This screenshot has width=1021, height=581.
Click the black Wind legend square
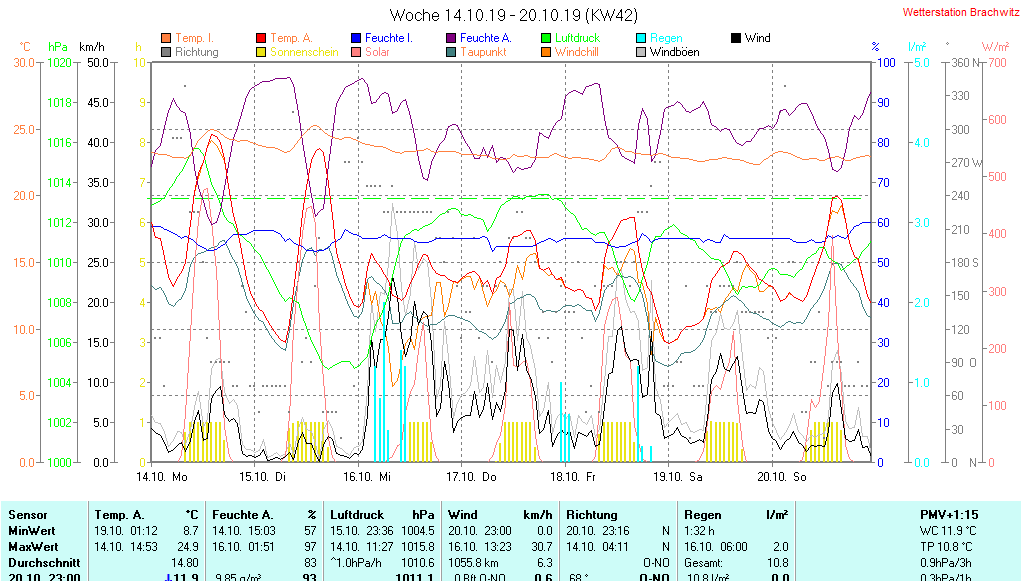(x=736, y=38)
